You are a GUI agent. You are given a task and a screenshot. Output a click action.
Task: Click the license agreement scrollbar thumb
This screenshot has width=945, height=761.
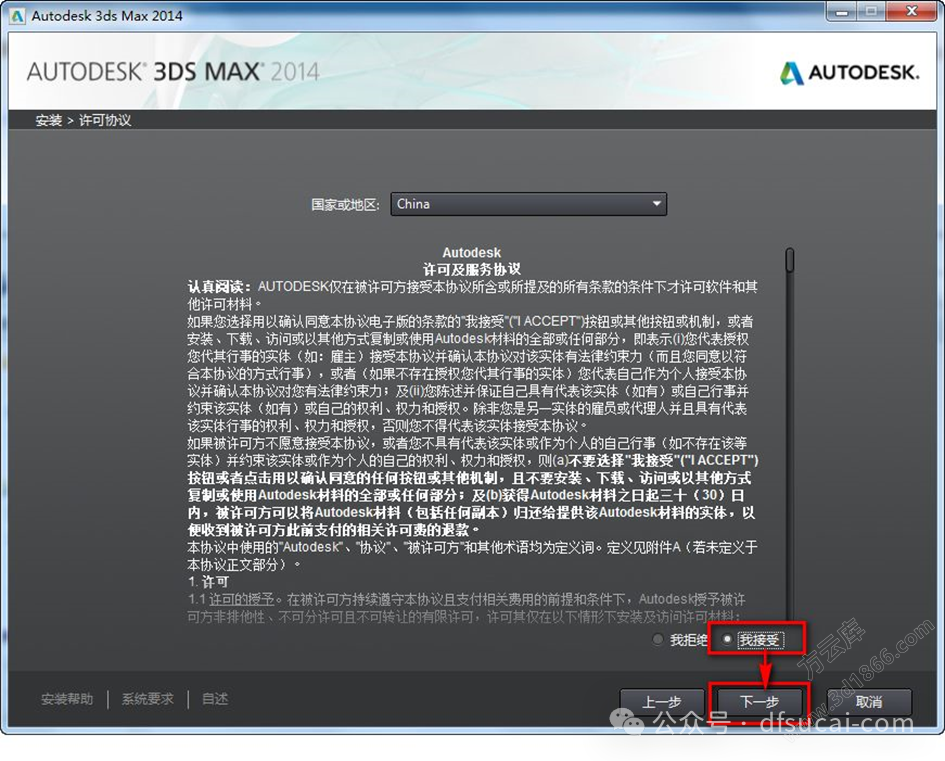tap(790, 260)
